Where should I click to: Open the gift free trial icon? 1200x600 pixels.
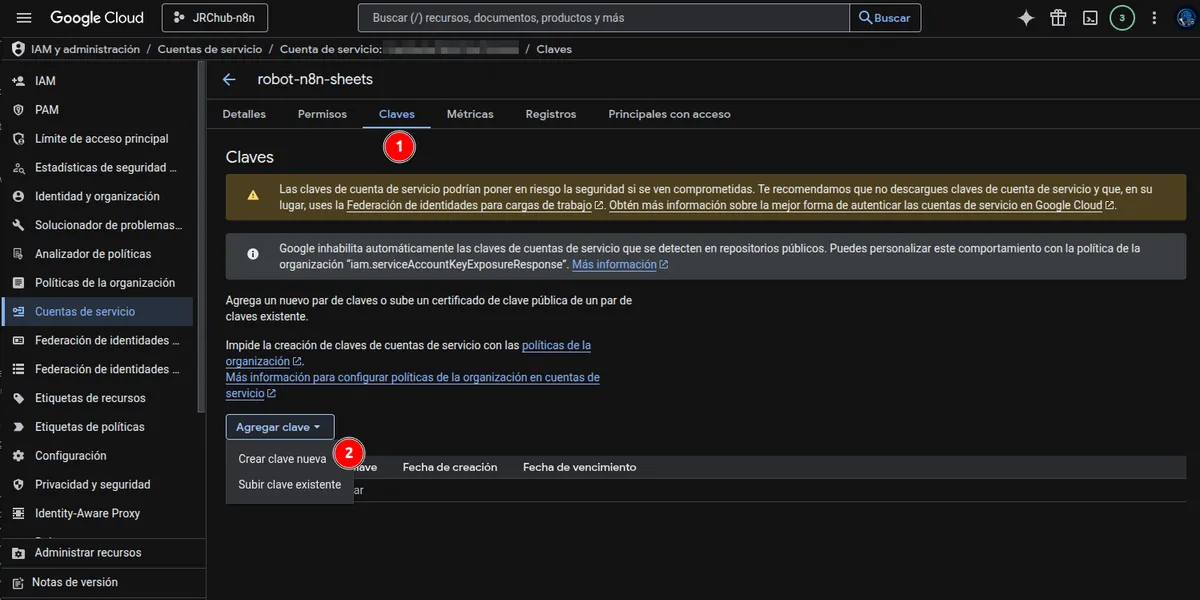tap(1058, 18)
